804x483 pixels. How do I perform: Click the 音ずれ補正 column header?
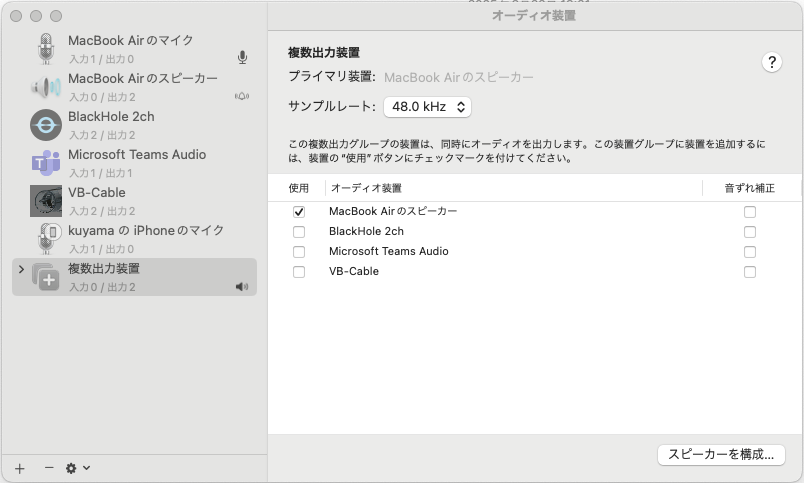pyautogui.click(x=749, y=188)
